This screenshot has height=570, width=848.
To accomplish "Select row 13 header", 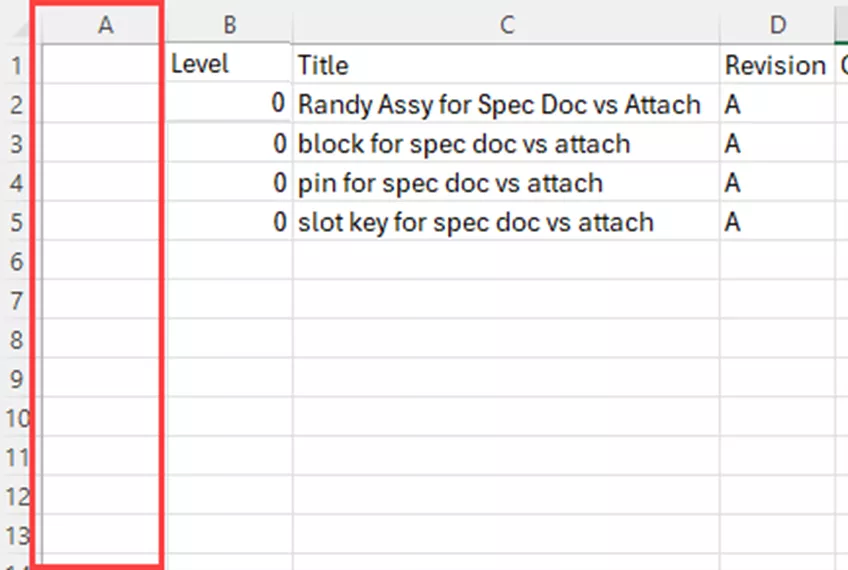I will pos(17,535).
